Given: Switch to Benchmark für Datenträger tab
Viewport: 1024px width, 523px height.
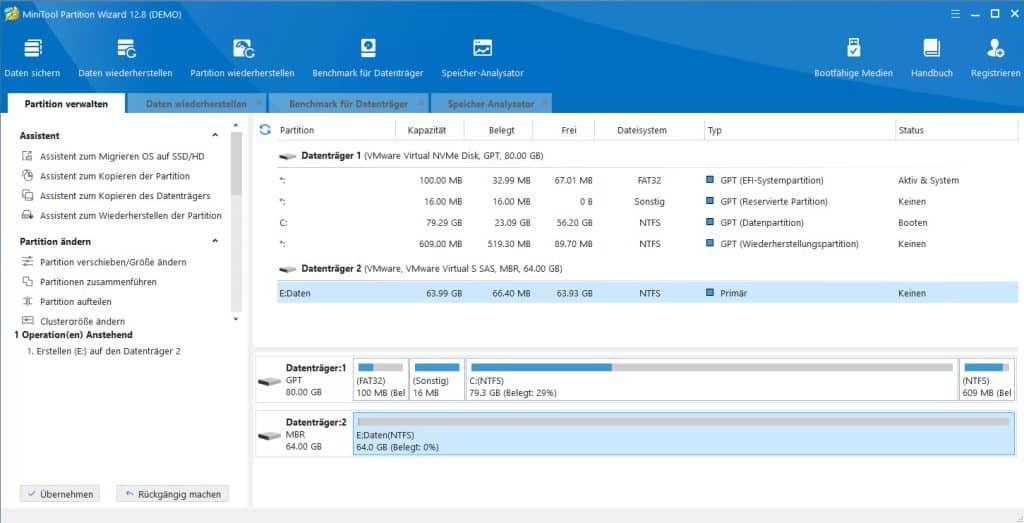Looking at the screenshot, I should pyautogui.click(x=348, y=104).
